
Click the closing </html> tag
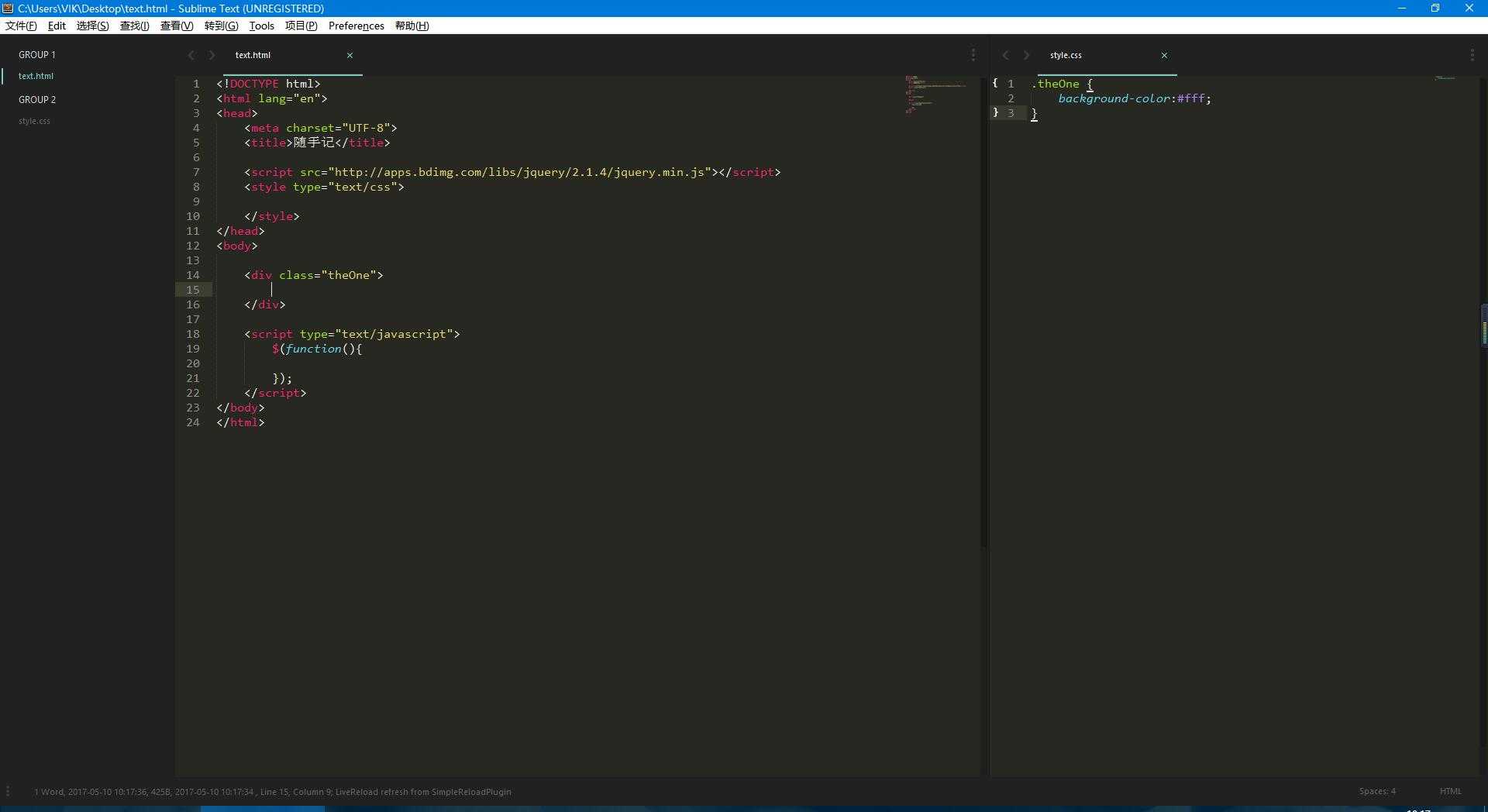point(240,422)
